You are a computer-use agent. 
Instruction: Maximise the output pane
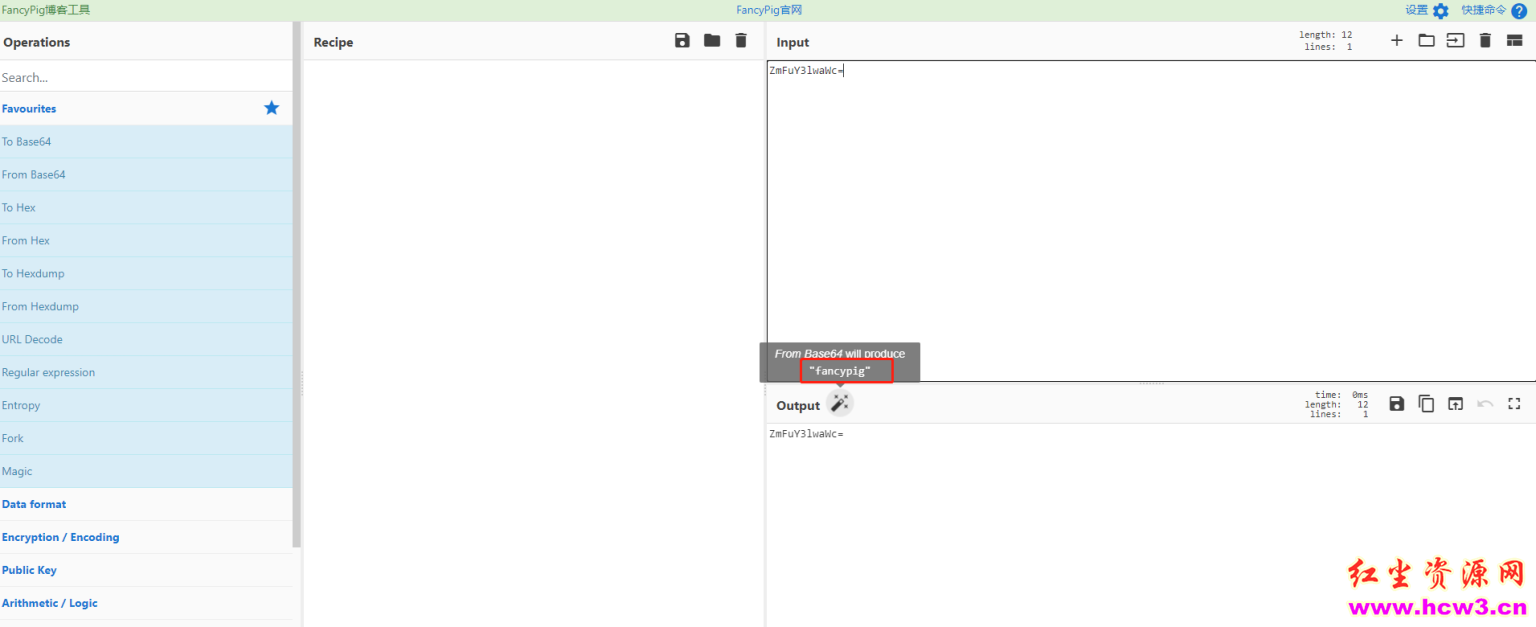click(x=1514, y=404)
